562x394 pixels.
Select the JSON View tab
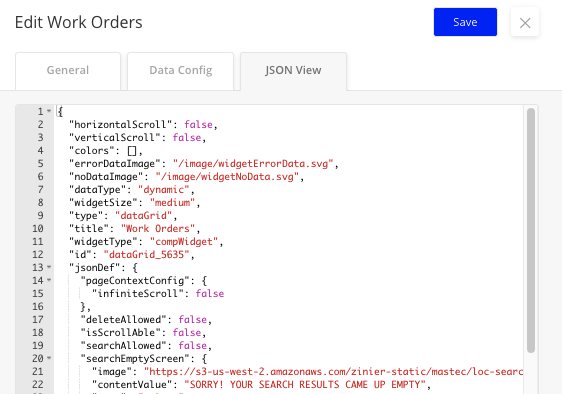(x=293, y=71)
